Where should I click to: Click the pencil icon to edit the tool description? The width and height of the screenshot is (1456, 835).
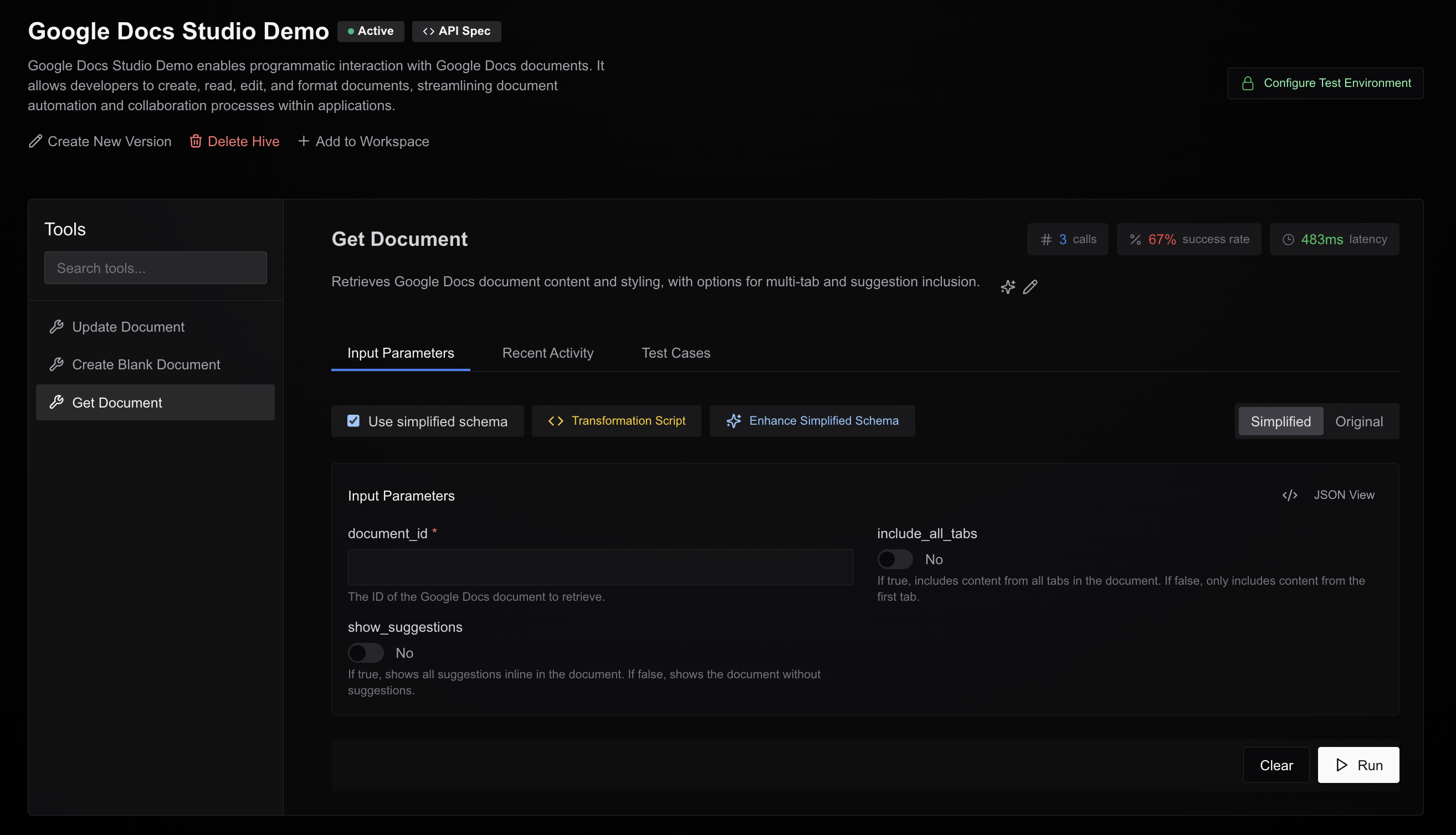click(x=1031, y=287)
